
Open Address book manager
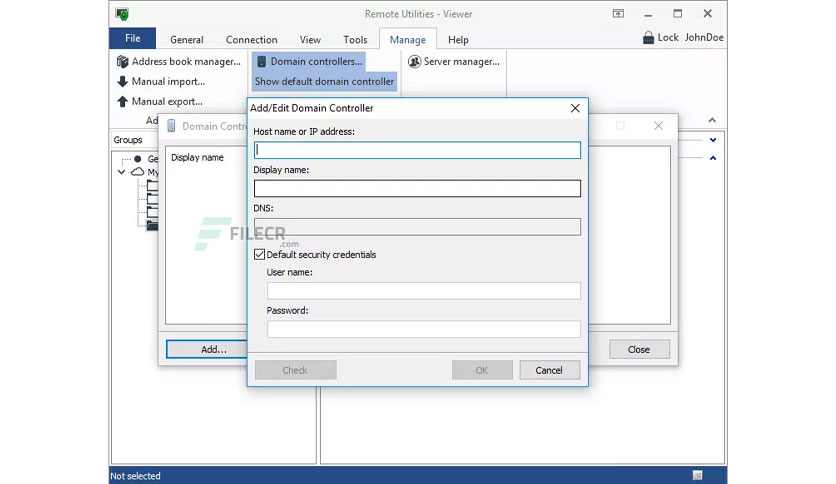(179, 62)
